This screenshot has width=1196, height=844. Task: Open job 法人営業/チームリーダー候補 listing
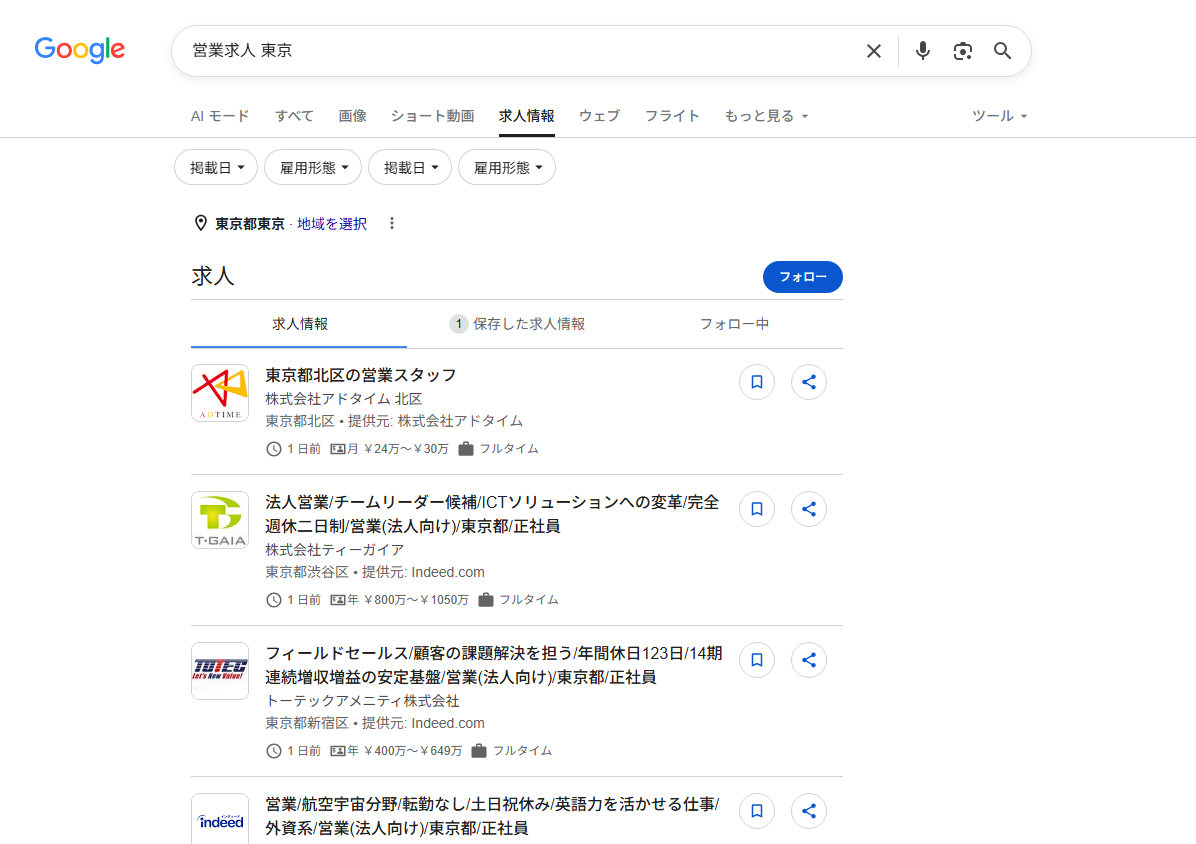pos(492,514)
